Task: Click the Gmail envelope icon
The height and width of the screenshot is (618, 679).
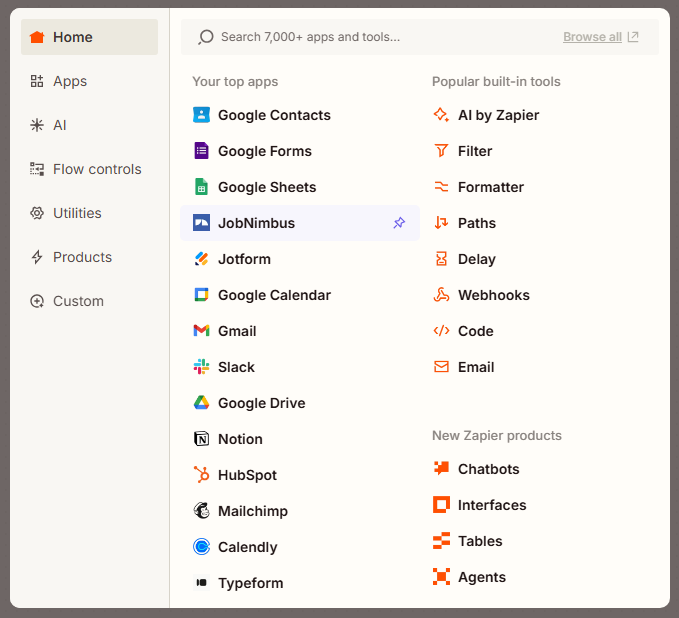Action: click(201, 331)
